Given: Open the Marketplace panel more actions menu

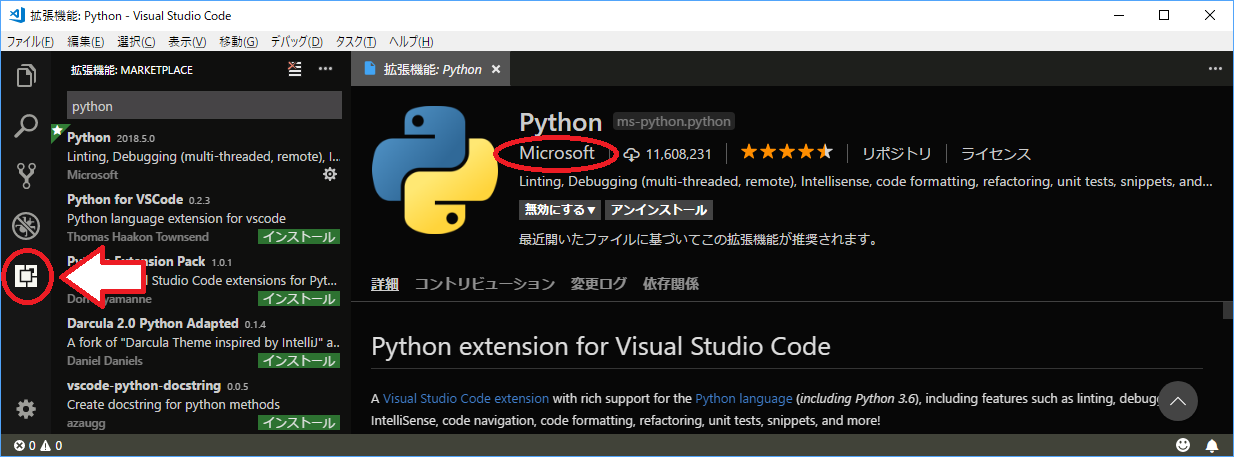Looking at the screenshot, I should click(x=325, y=69).
